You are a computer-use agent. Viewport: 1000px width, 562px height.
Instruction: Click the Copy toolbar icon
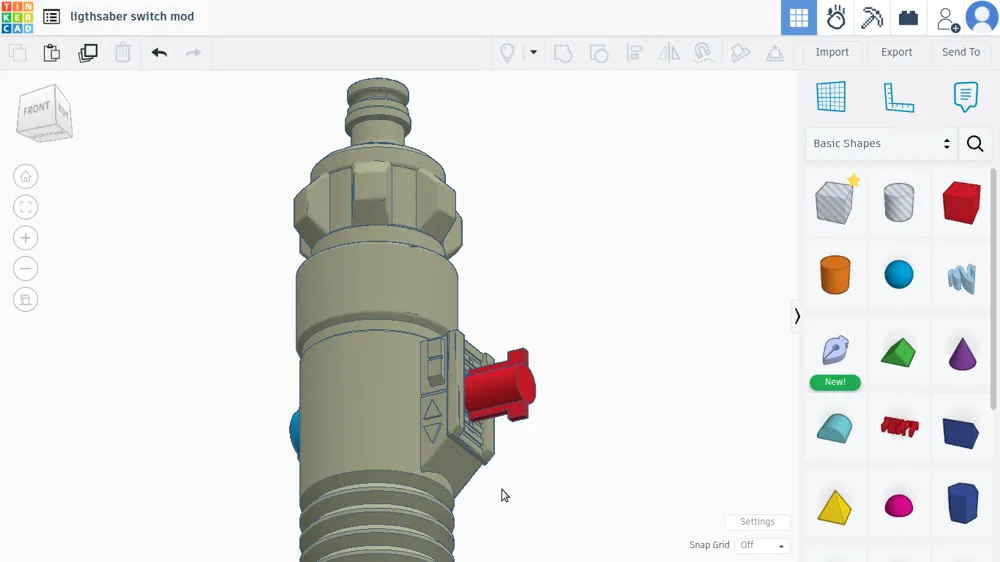click(x=17, y=52)
